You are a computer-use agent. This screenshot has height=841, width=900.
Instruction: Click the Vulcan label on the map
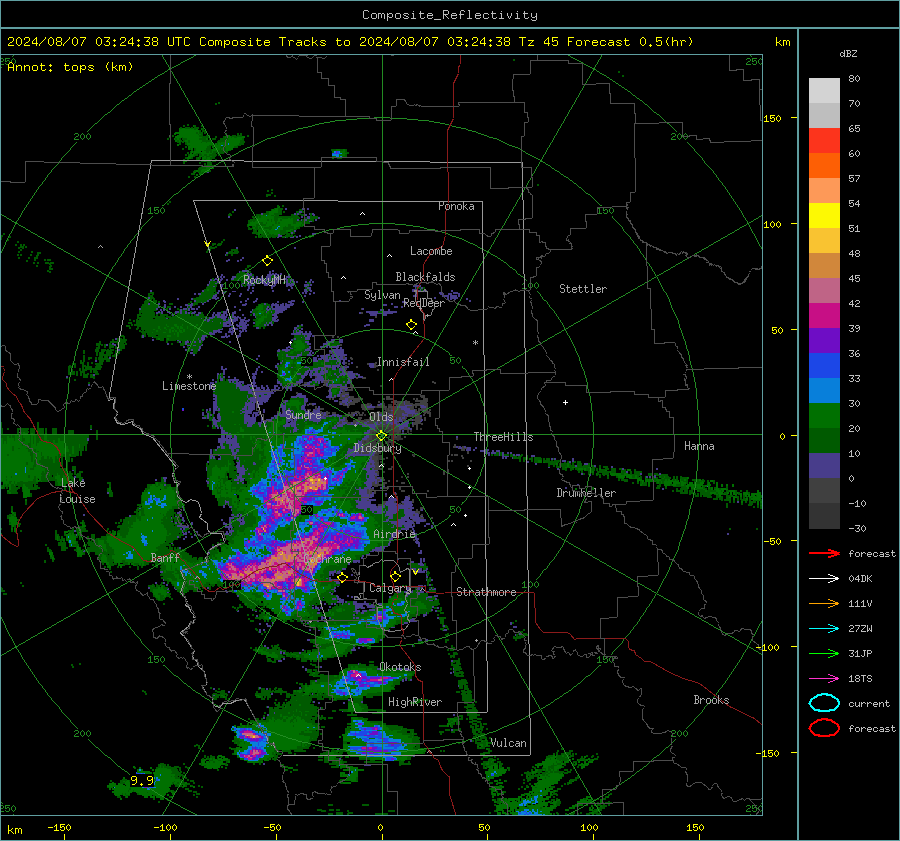509,743
